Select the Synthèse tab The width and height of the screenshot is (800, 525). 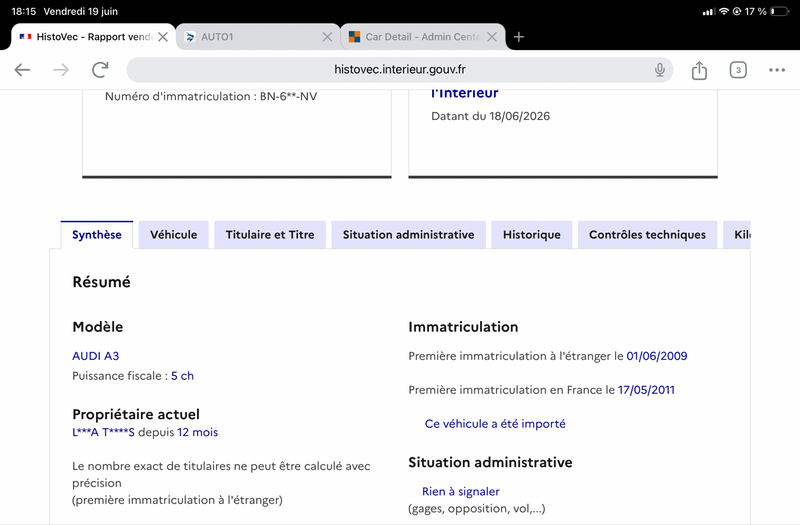97,235
